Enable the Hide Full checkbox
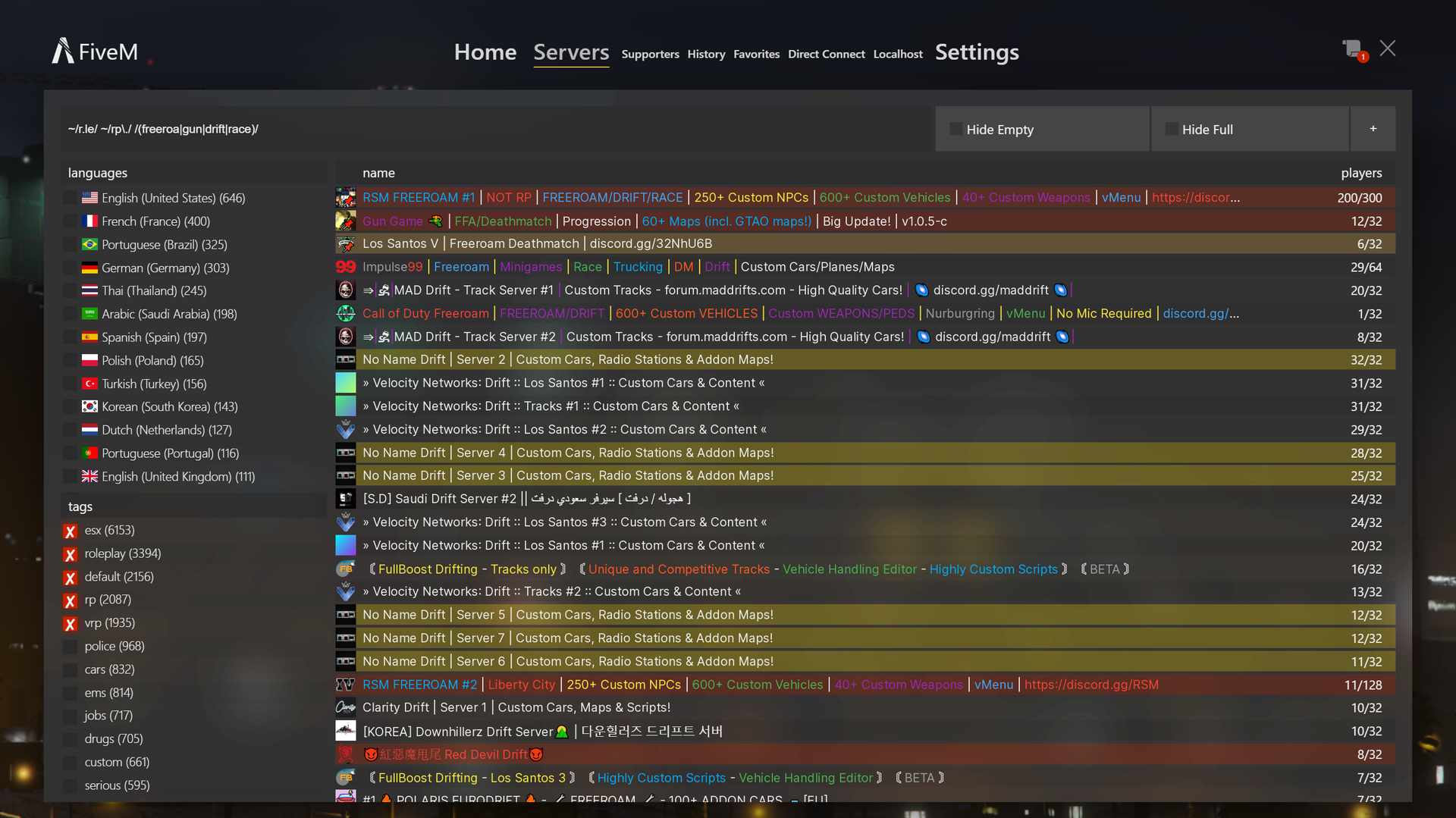 [x=1172, y=130]
